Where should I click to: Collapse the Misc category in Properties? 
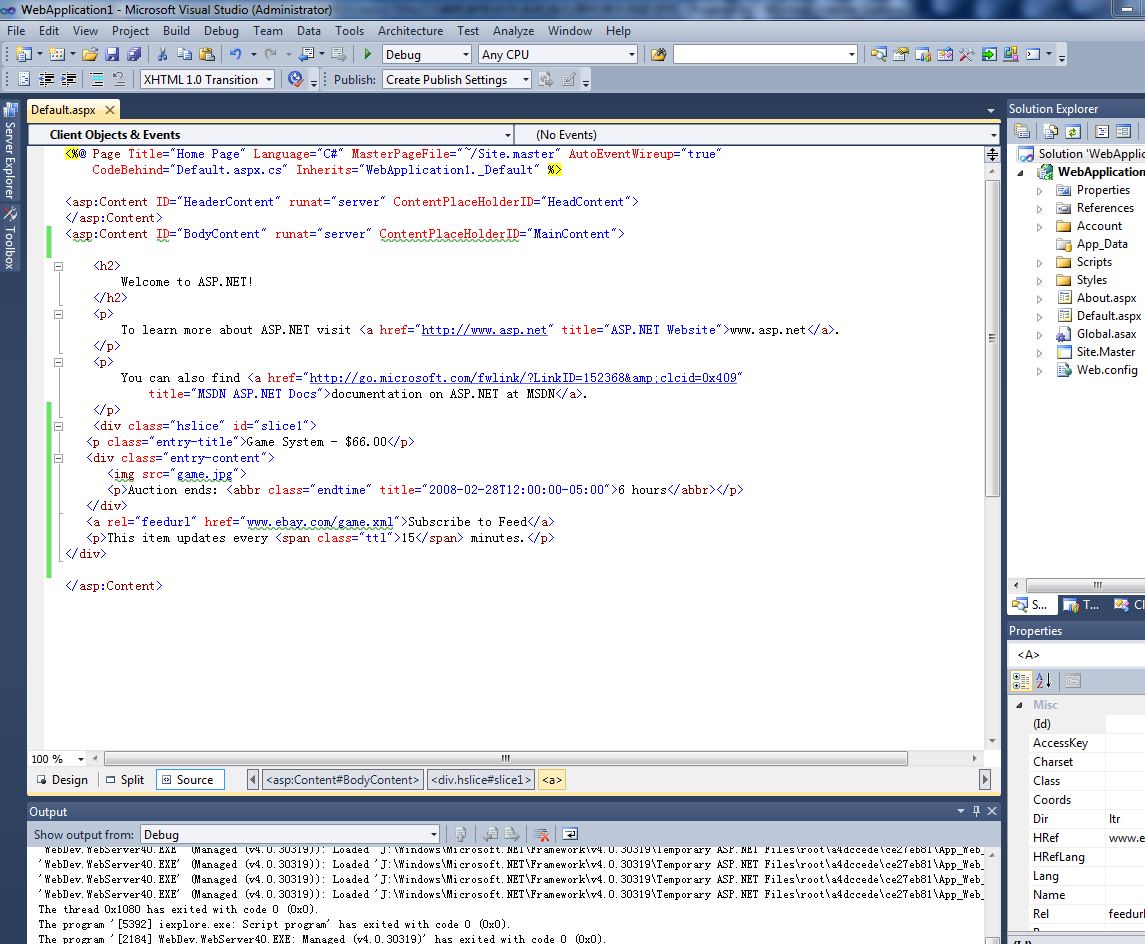click(x=1019, y=705)
